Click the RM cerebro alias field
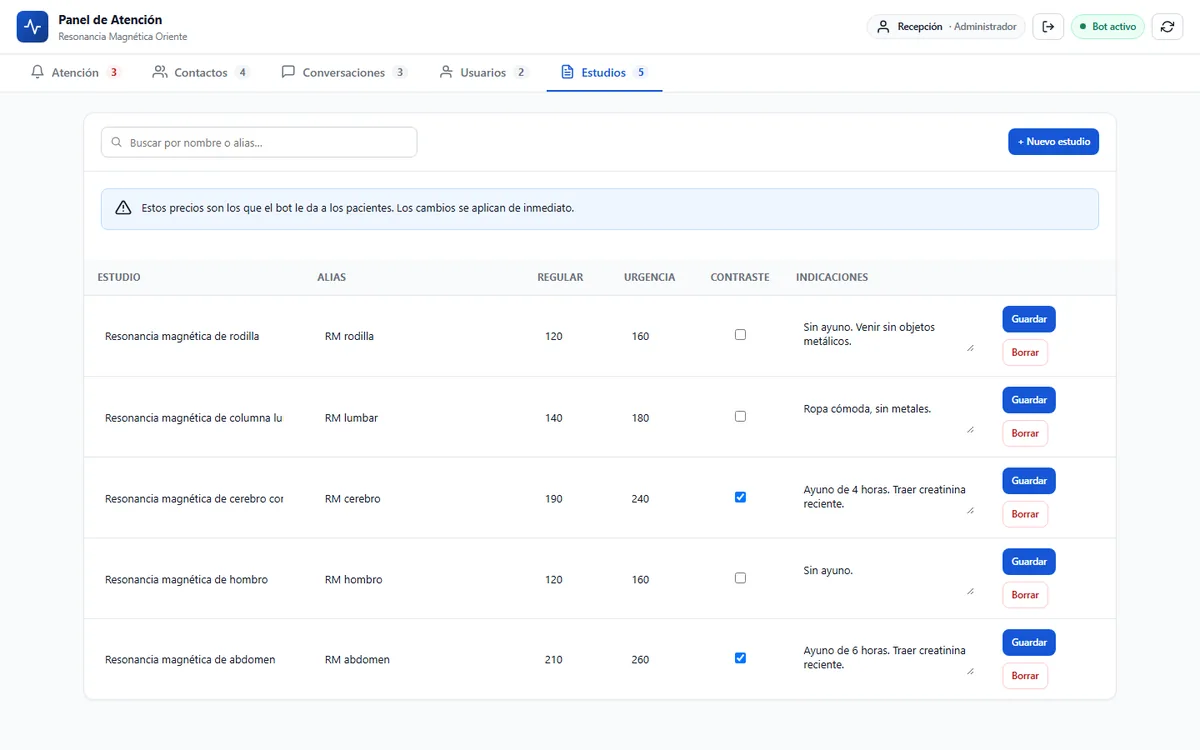 (416, 499)
